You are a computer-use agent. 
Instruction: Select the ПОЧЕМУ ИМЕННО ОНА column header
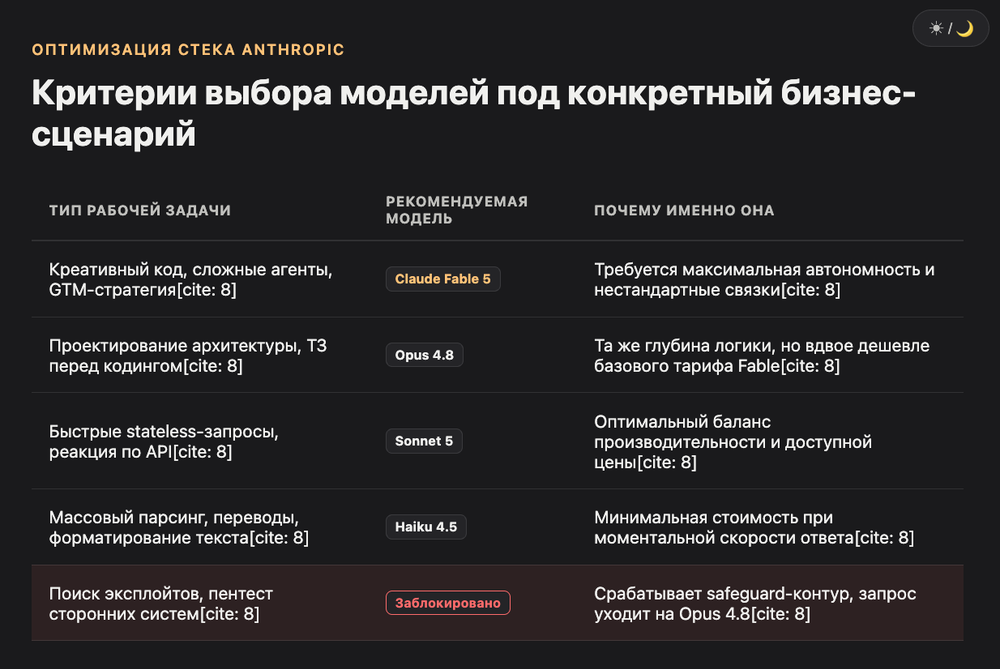[x=684, y=210]
